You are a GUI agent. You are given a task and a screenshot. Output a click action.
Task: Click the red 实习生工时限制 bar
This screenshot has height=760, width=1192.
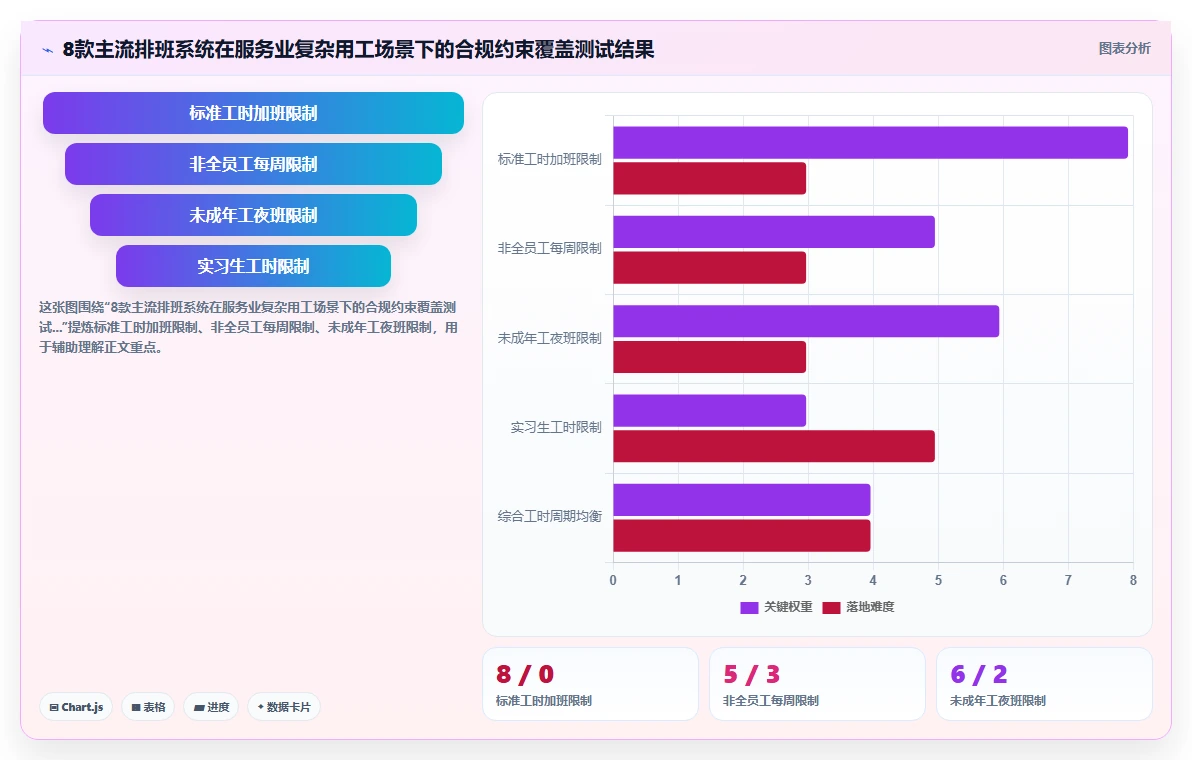pos(774,446)
